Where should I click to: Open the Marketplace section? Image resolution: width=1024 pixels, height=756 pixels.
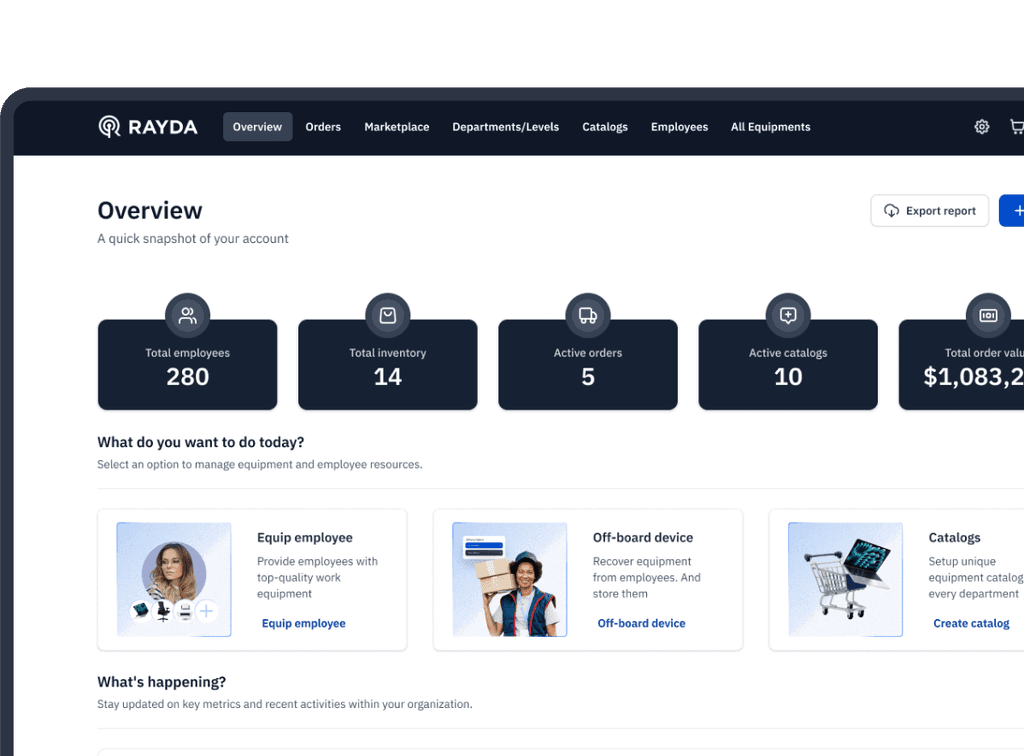[x=396, y=127]
